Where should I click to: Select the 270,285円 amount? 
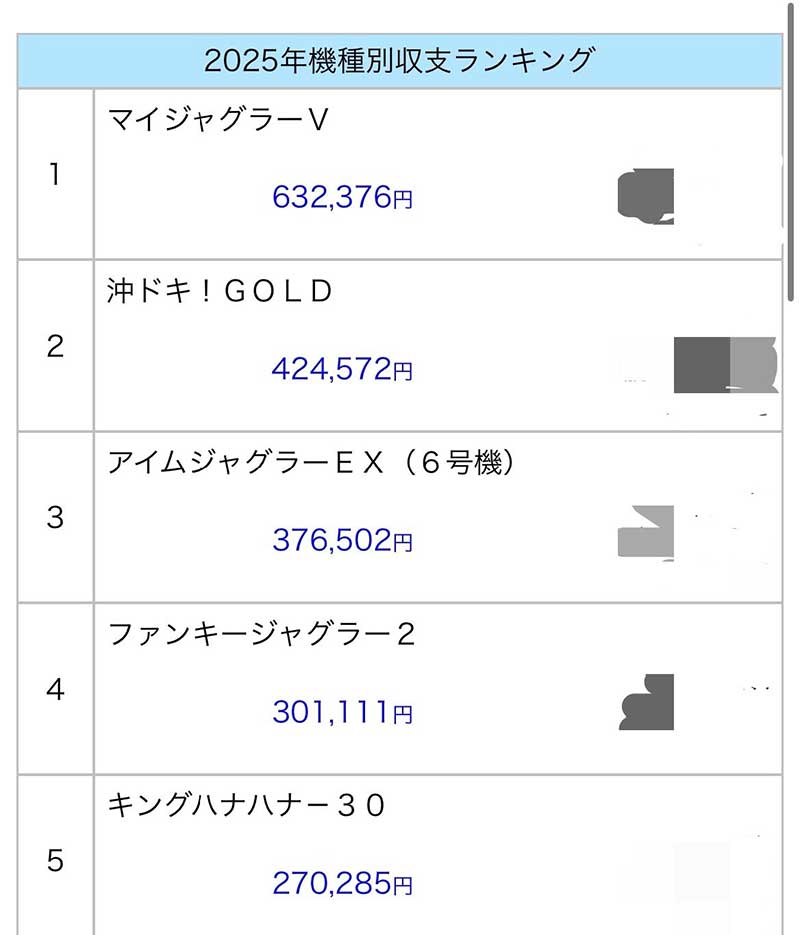[342, 883]
